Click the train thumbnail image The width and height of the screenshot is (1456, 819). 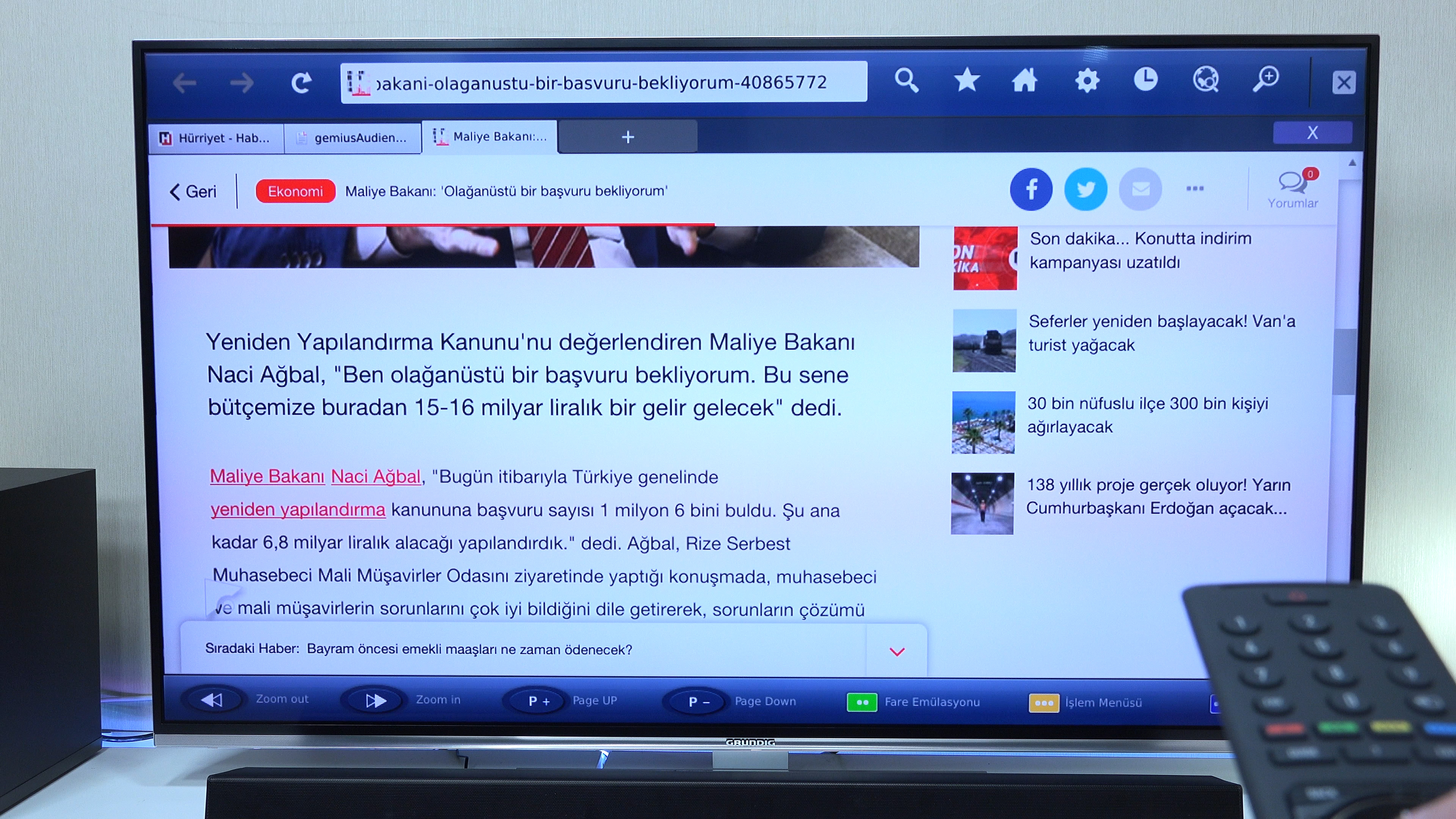pos(984,340)
